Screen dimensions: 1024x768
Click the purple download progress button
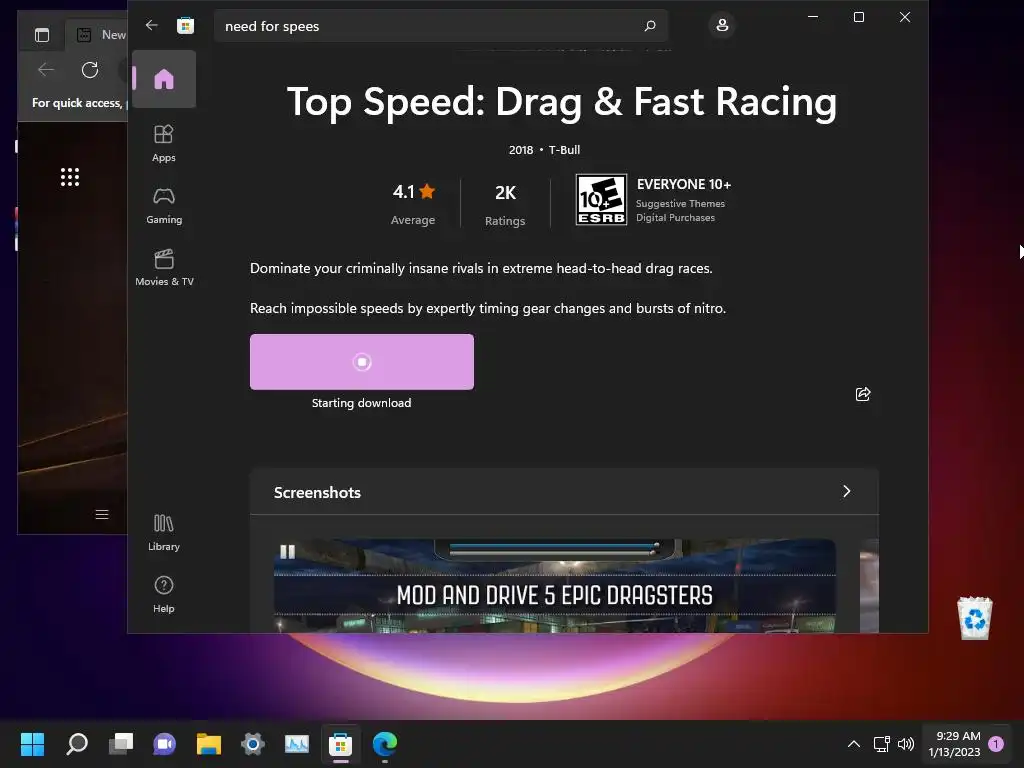[x=362, y=362]
